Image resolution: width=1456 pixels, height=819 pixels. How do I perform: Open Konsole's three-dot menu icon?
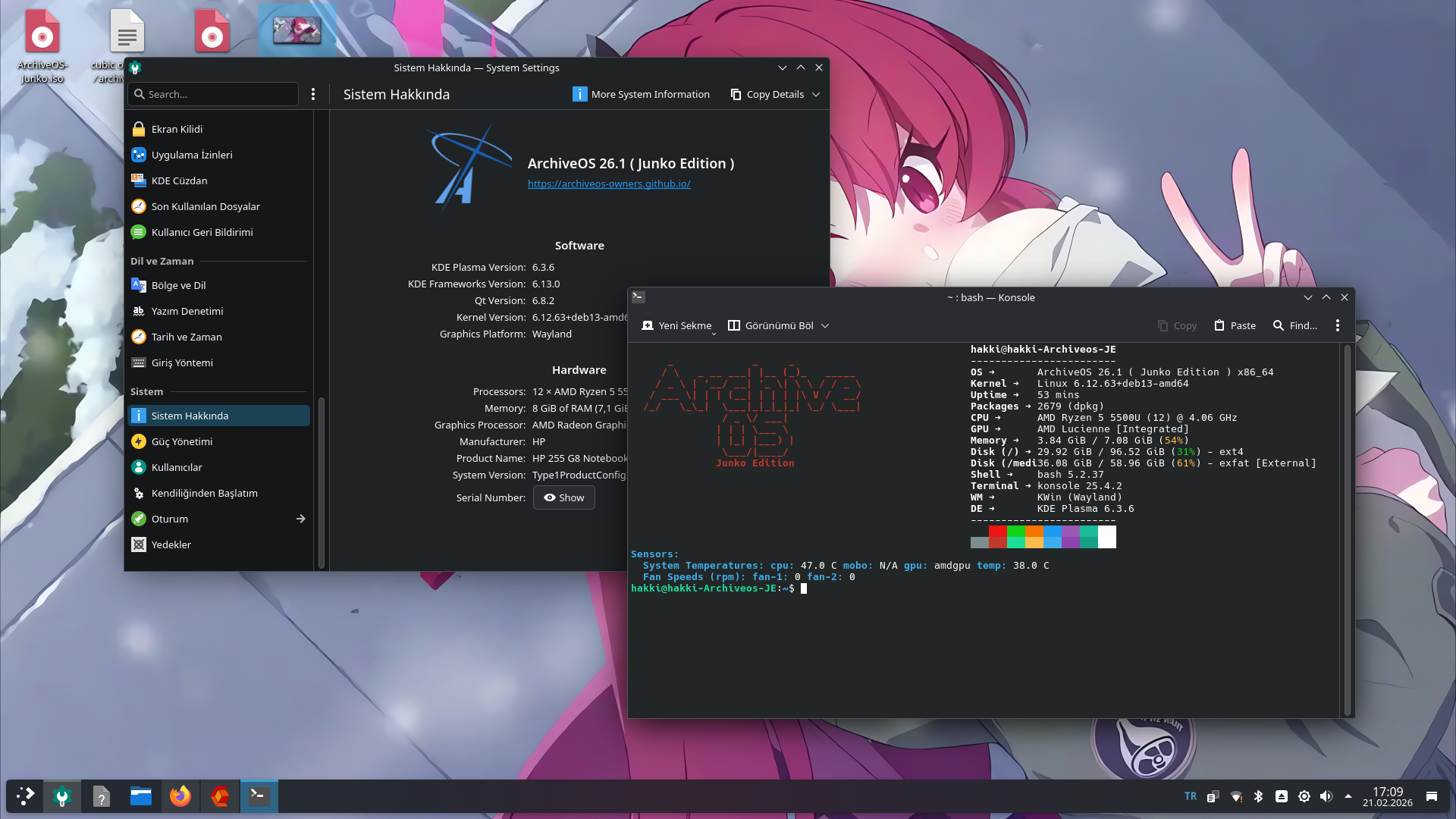1337,325
